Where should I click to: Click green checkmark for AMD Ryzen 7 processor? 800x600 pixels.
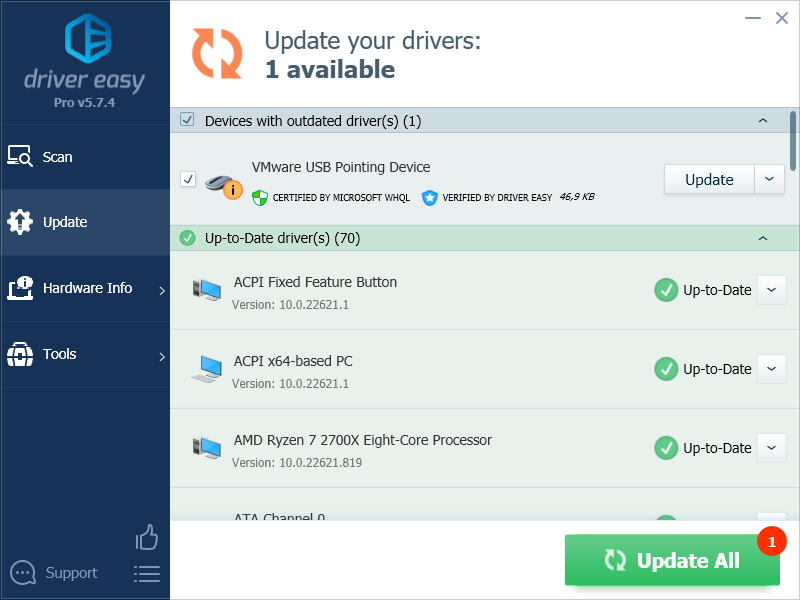coord(666,448)
